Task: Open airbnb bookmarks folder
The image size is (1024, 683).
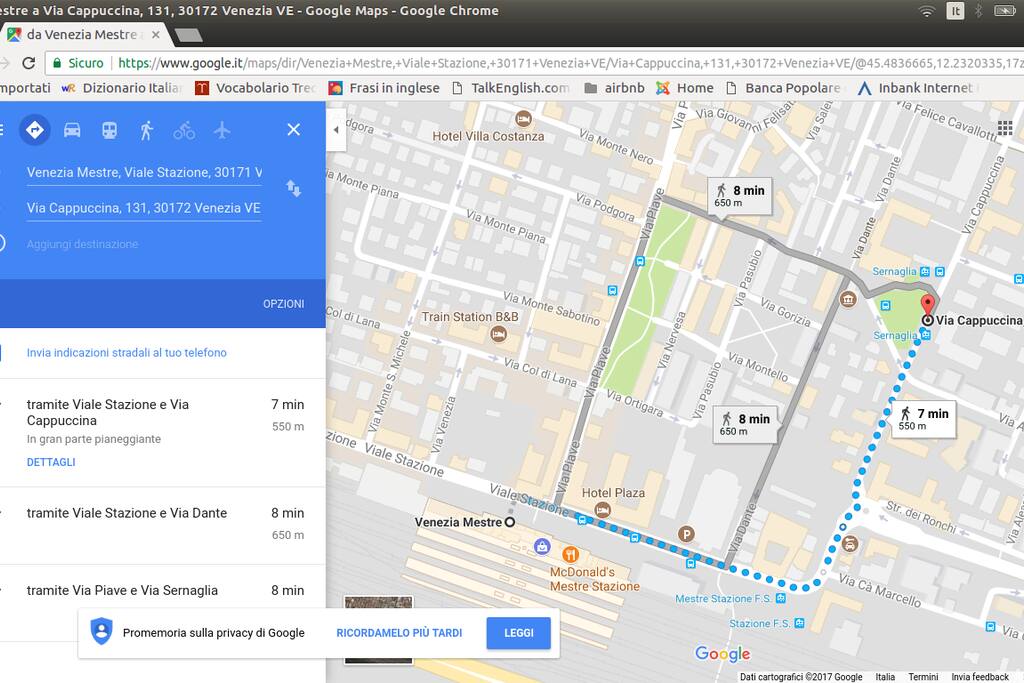Action: 614,87
